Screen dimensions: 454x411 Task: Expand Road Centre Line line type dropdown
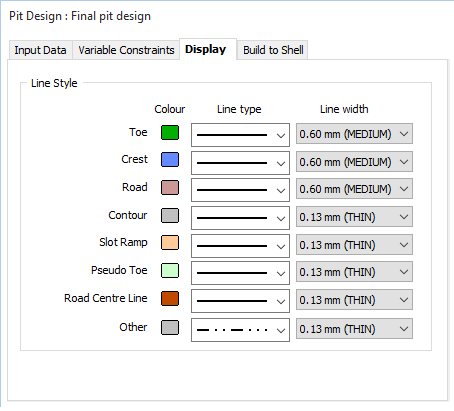click(240, 301)
